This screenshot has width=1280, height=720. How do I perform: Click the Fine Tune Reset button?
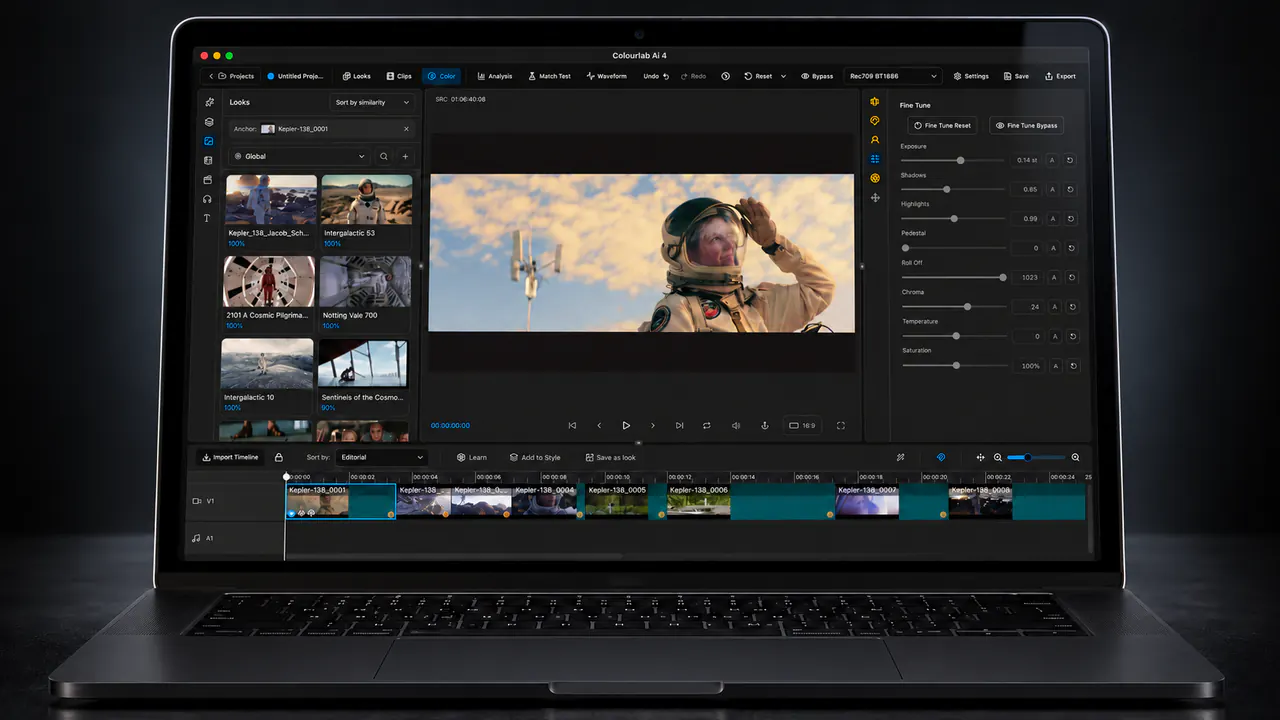pos(942,126)
